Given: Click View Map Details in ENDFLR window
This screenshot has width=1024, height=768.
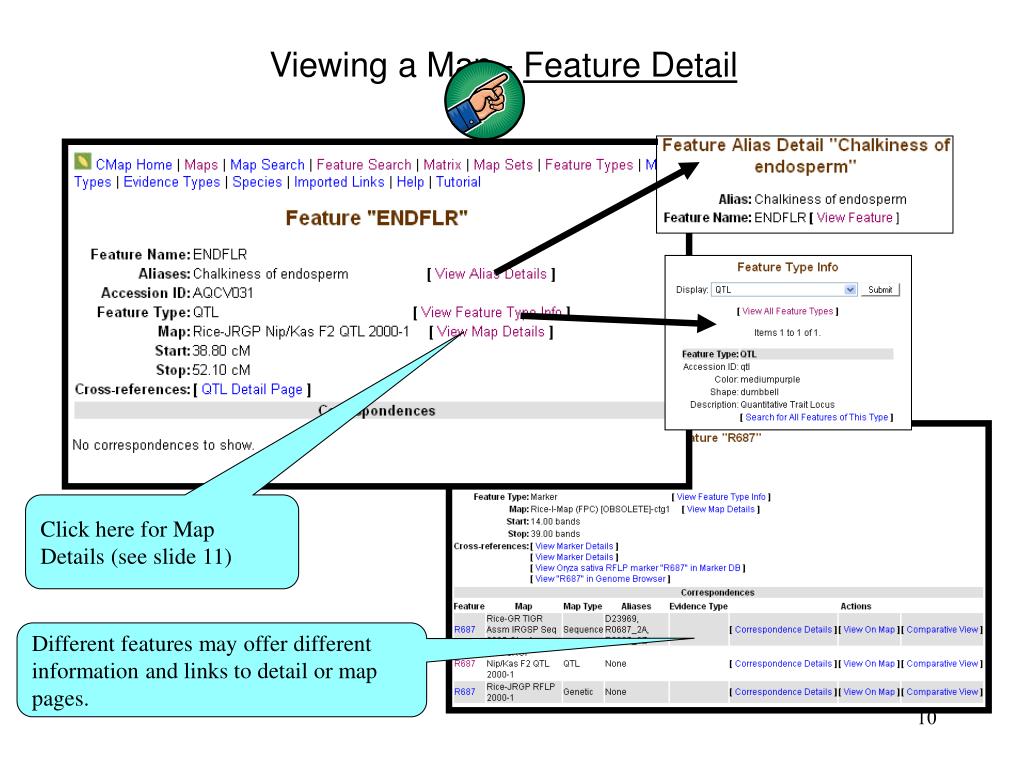Looking at the screenshot, I should click(490, 332).
